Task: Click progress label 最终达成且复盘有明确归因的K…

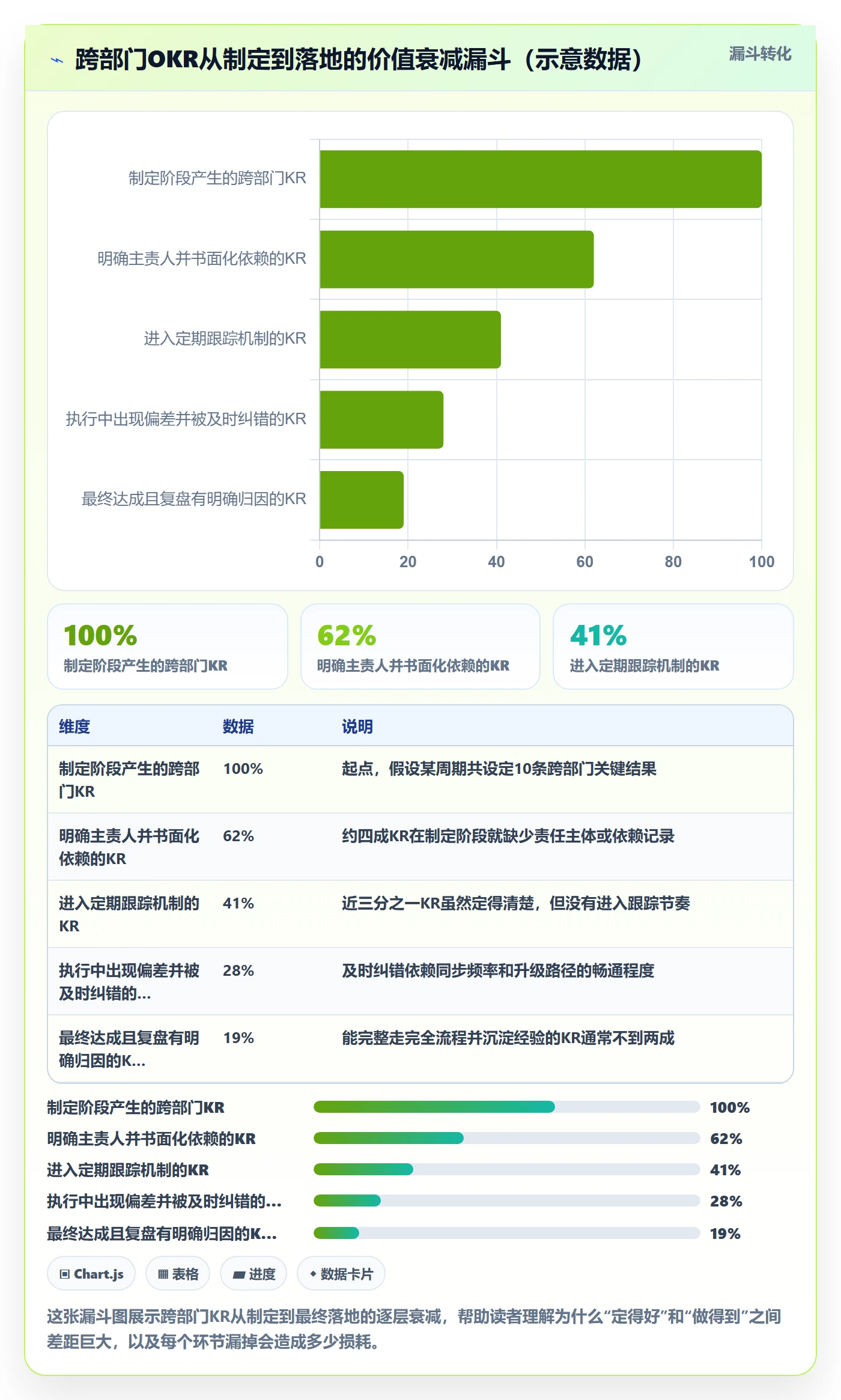Action: coord(162,1234)
